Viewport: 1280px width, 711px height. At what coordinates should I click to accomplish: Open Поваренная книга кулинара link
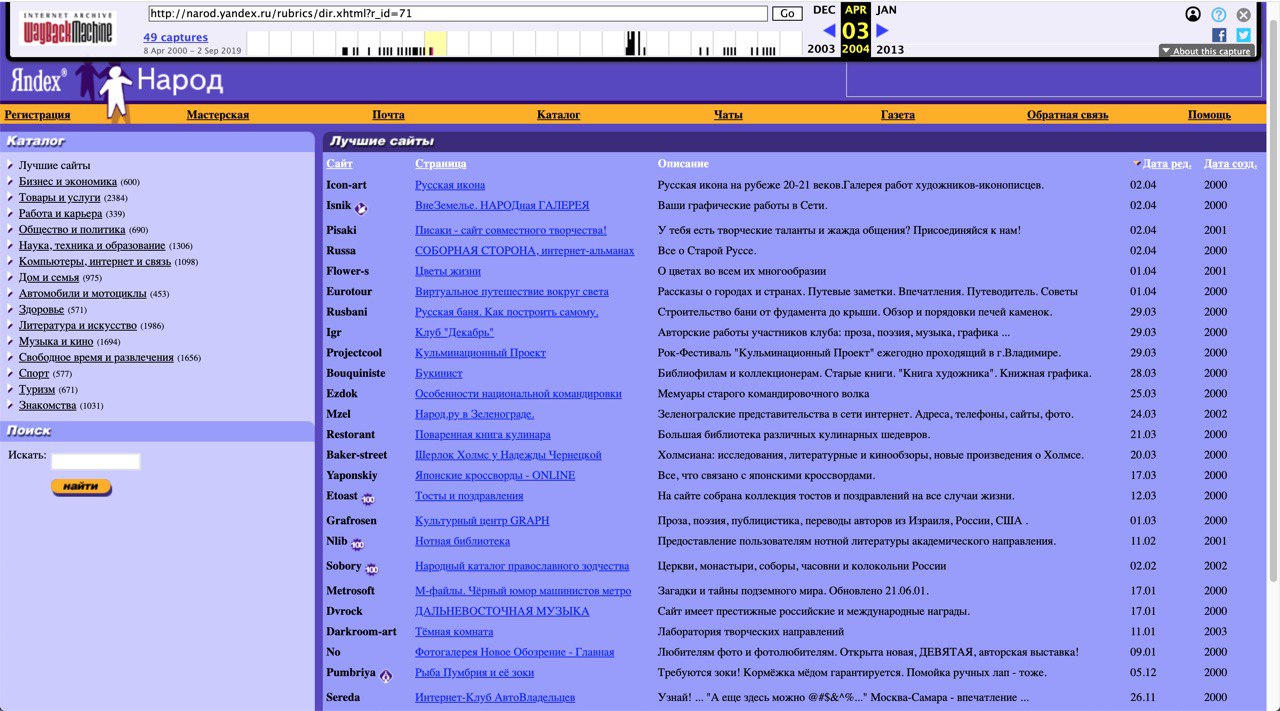coord(483,435)
